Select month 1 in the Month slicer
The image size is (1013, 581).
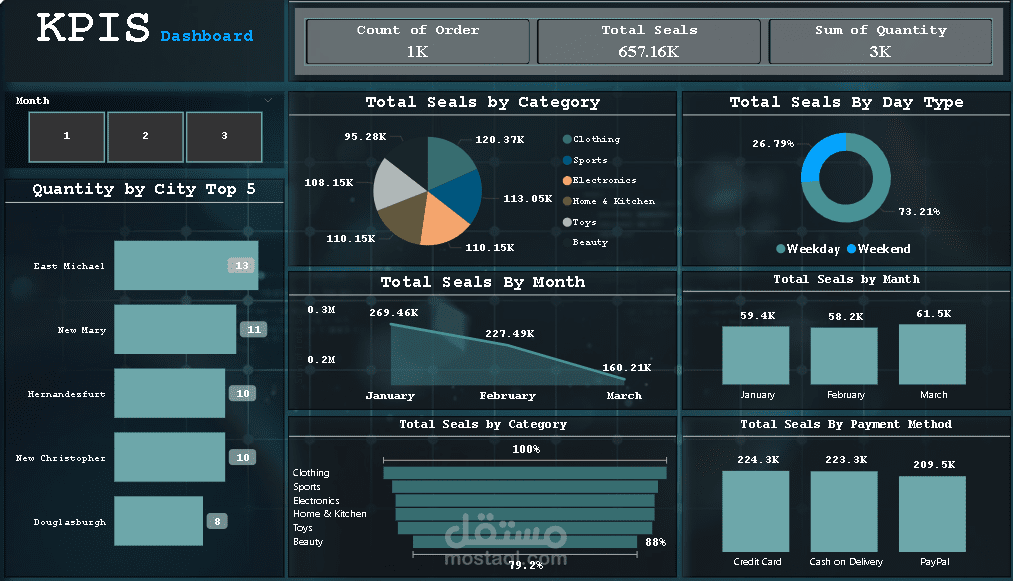click(x=66, y=136)
